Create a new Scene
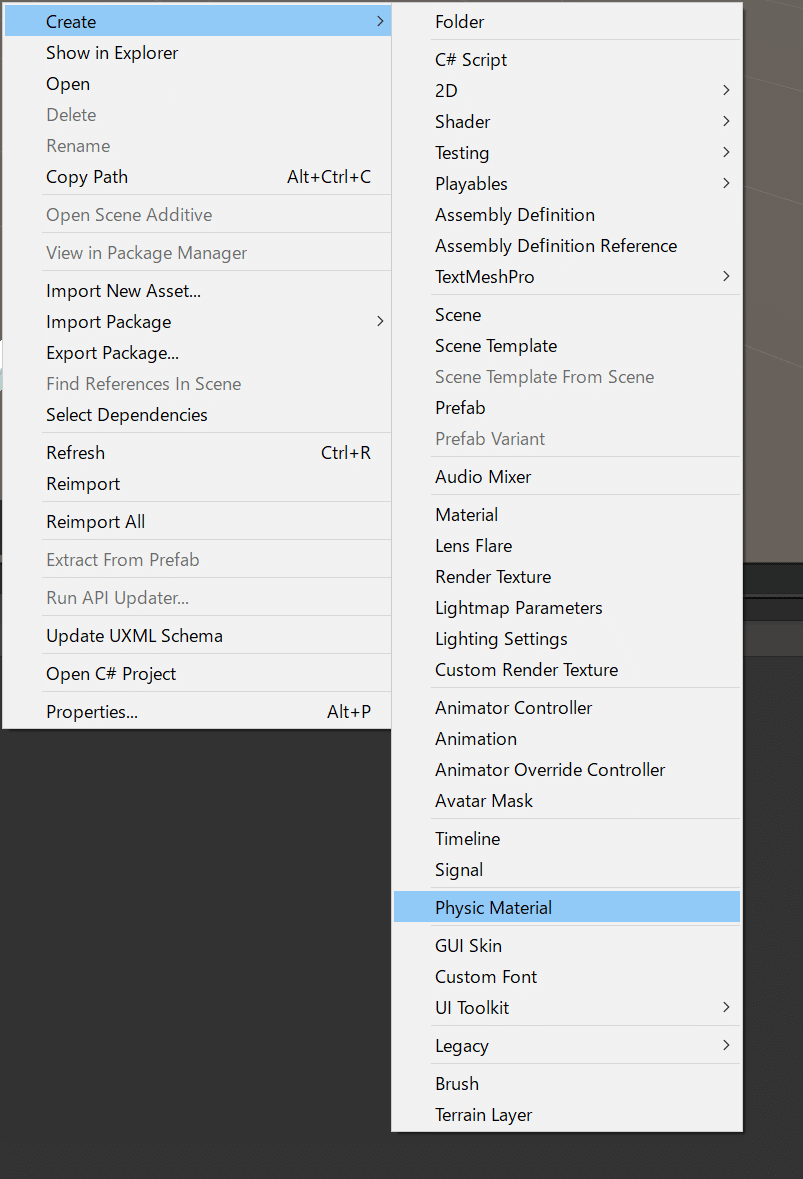Screen dimensions: 803x1179 click(x=567, y=314)
